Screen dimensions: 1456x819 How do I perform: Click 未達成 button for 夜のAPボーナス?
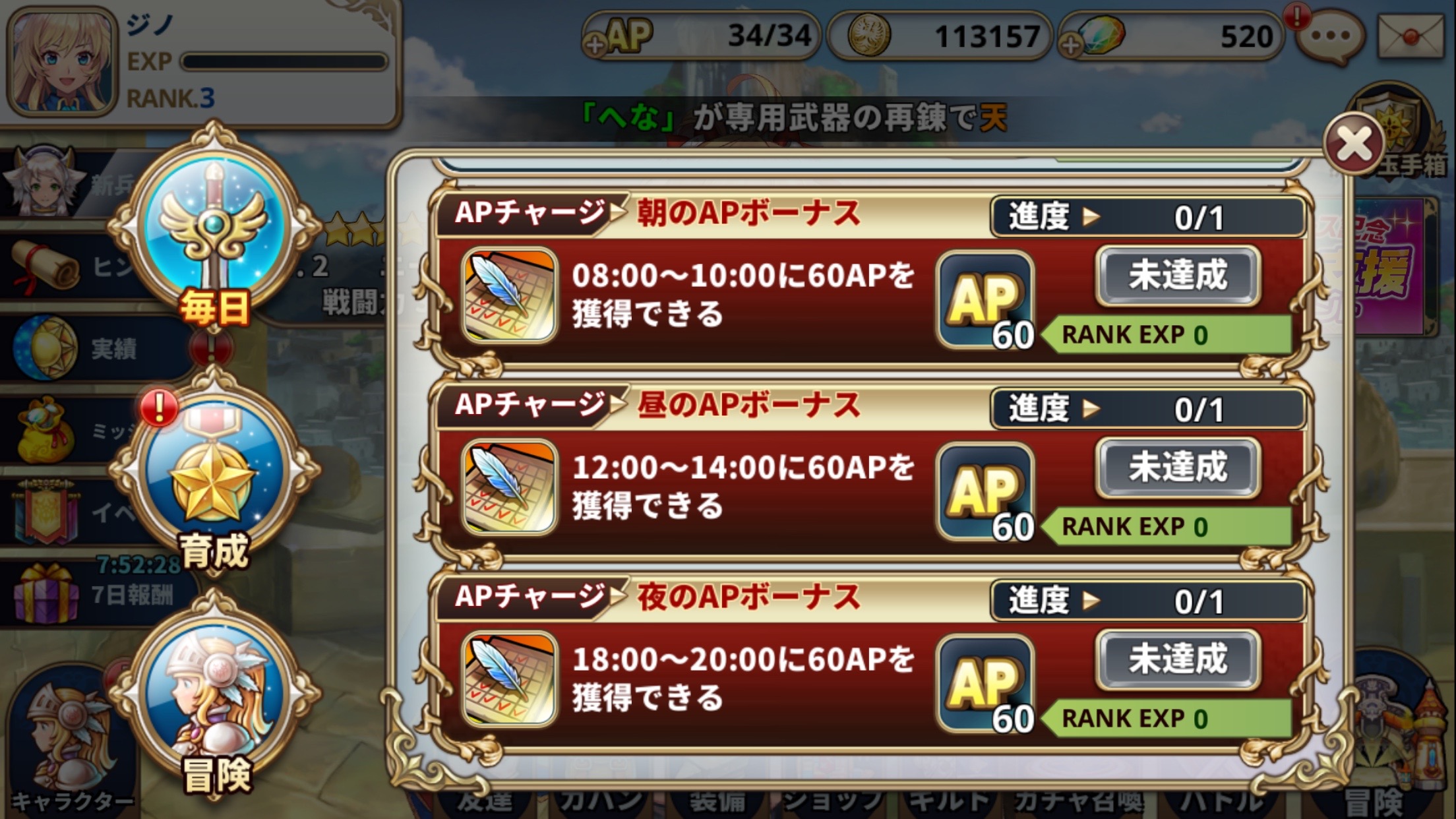click(x=1178, y=659)
